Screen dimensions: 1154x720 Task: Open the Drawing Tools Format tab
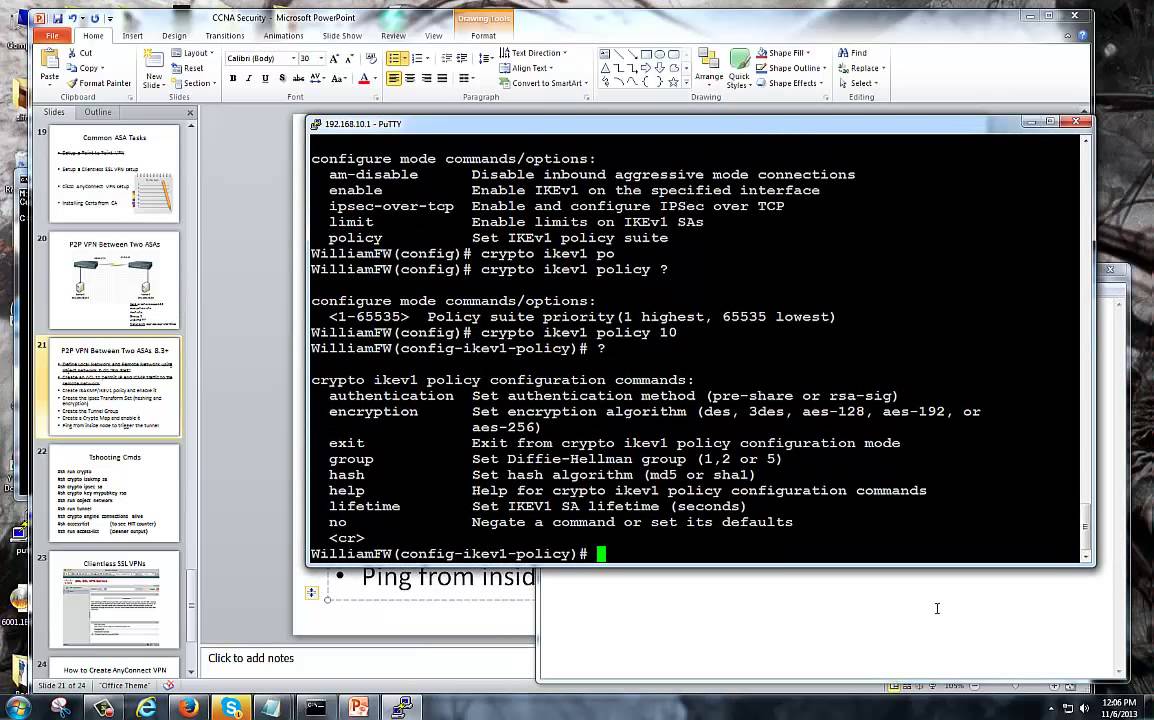(x=483, y=35)
